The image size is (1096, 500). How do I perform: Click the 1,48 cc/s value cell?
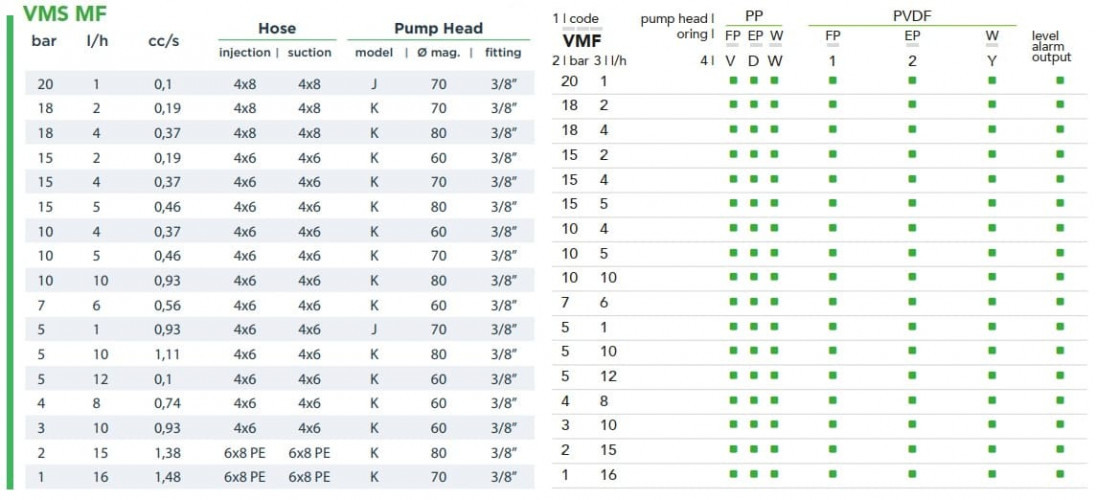coord(169,476)
